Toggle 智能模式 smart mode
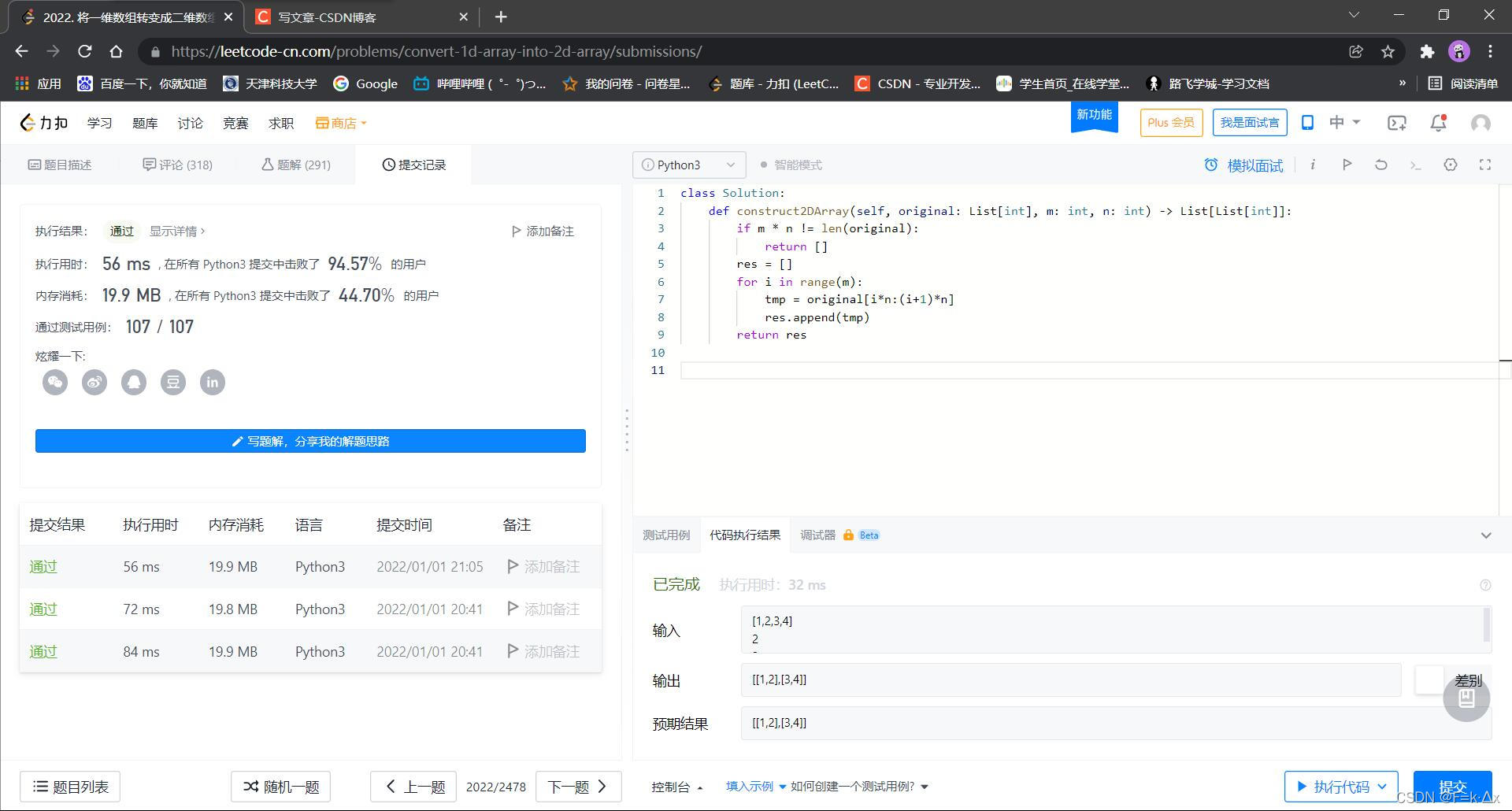Image resolution: width=1512 pixels, height=811 pixels. [791, 165]
